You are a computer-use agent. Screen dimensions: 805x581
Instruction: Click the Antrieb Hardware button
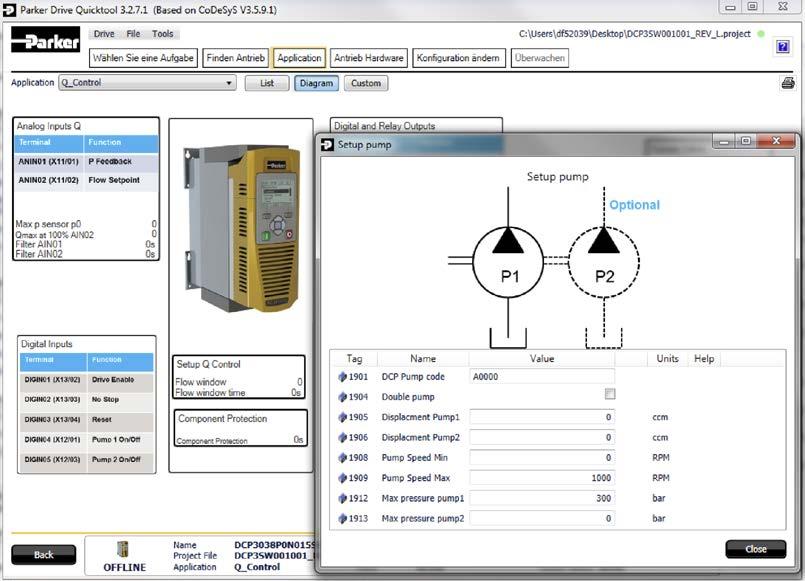[369, 58]
